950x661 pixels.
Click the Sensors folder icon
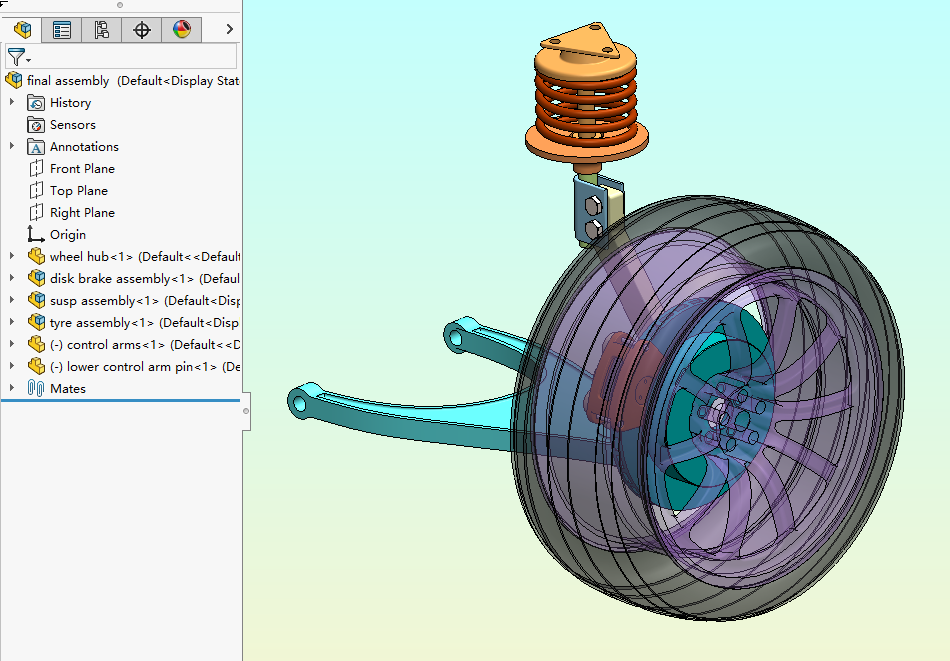click(36, 125)
